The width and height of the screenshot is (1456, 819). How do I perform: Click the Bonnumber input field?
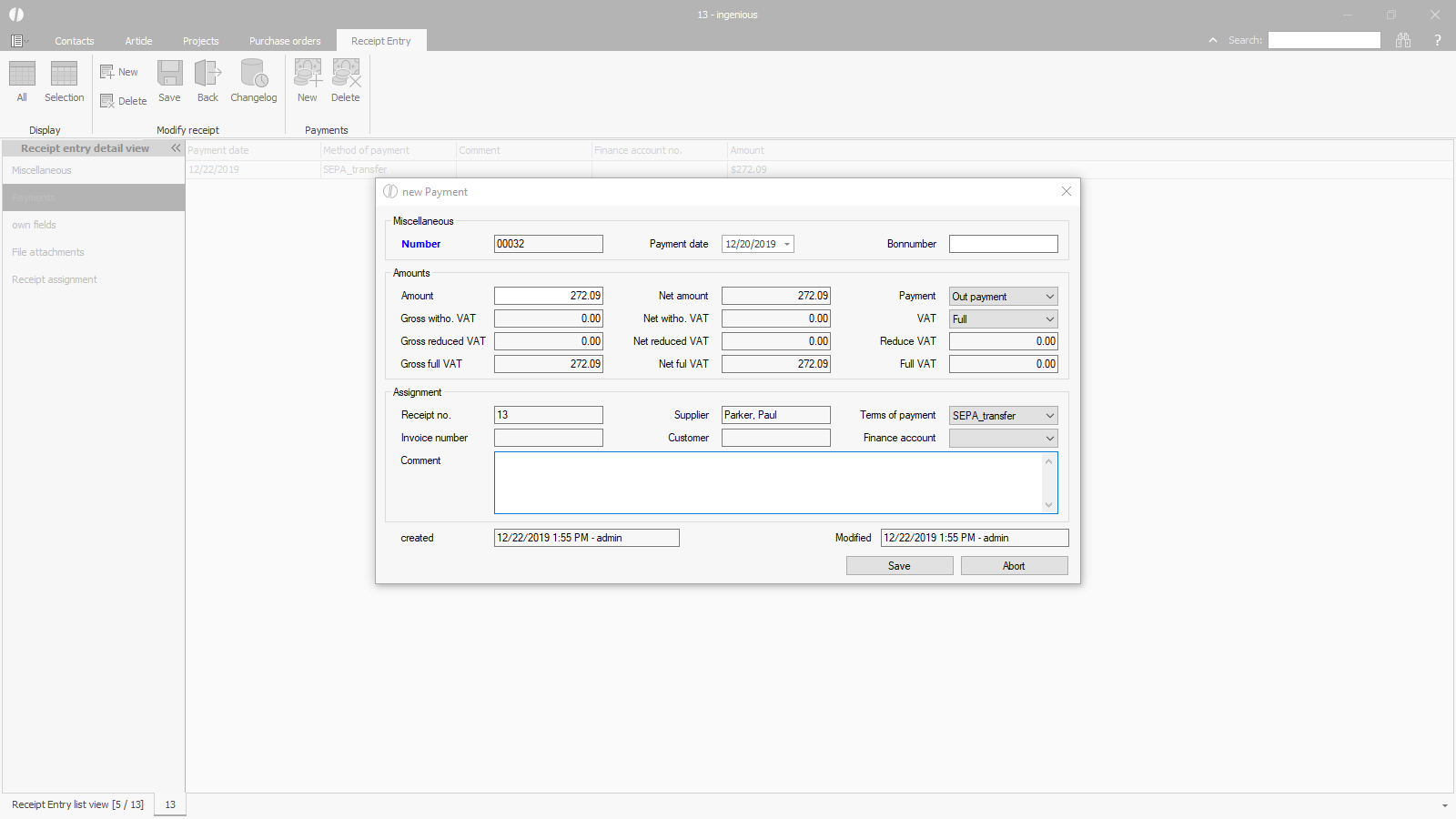1003,244
